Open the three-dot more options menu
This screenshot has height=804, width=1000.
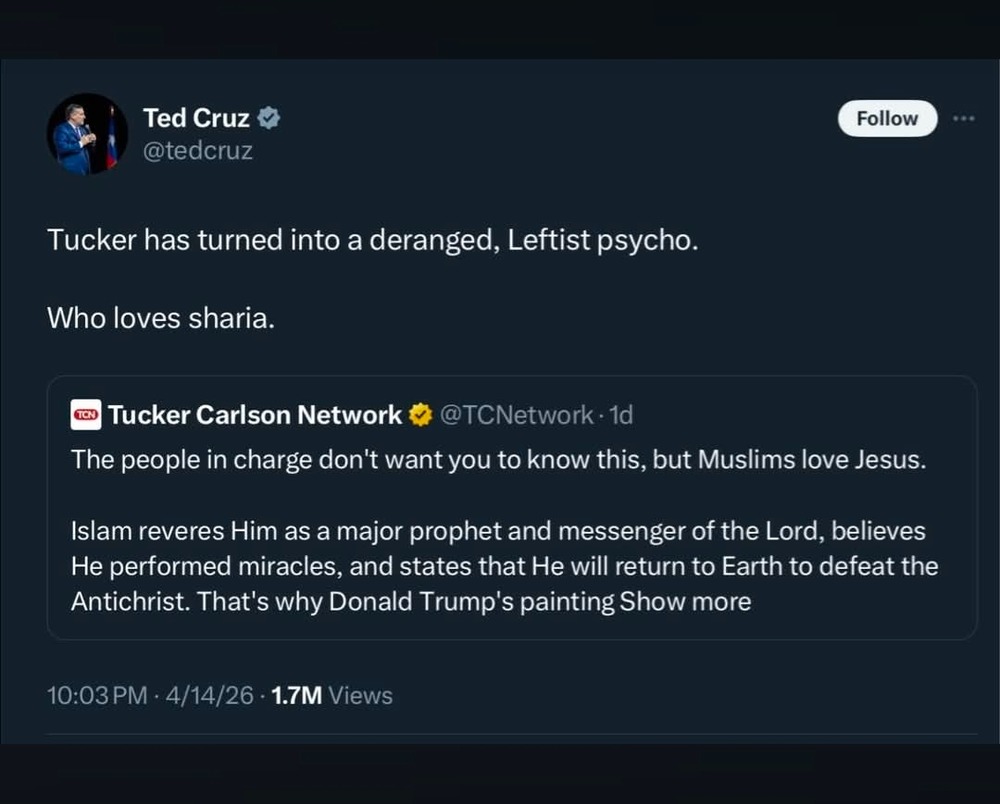963,118
